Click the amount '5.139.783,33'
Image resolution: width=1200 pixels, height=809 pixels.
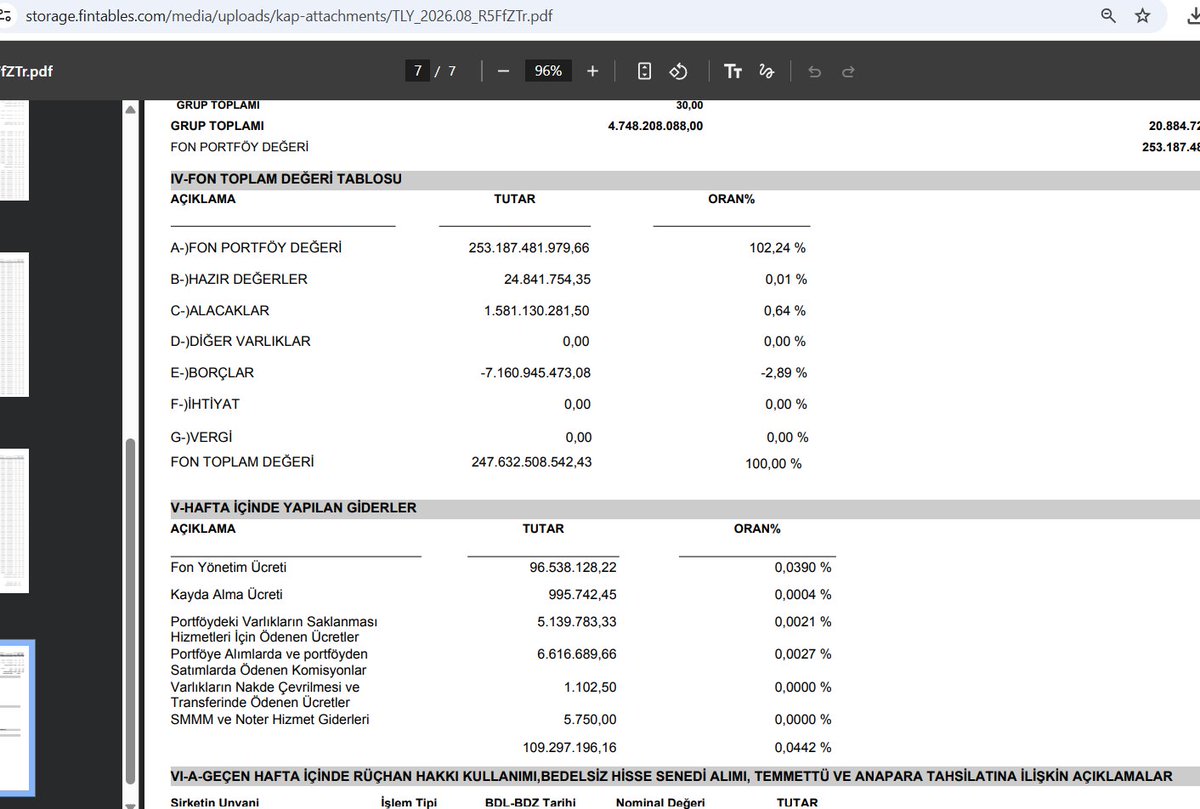point(577,621)
